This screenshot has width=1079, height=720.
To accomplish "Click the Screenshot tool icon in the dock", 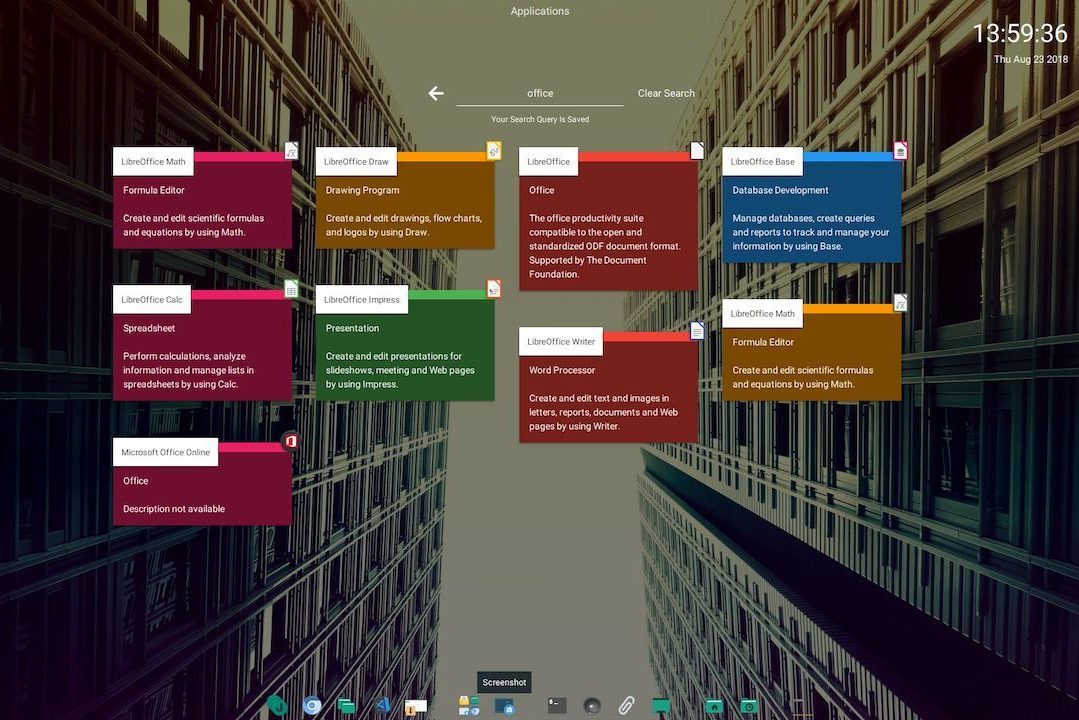I will (505, 705).
